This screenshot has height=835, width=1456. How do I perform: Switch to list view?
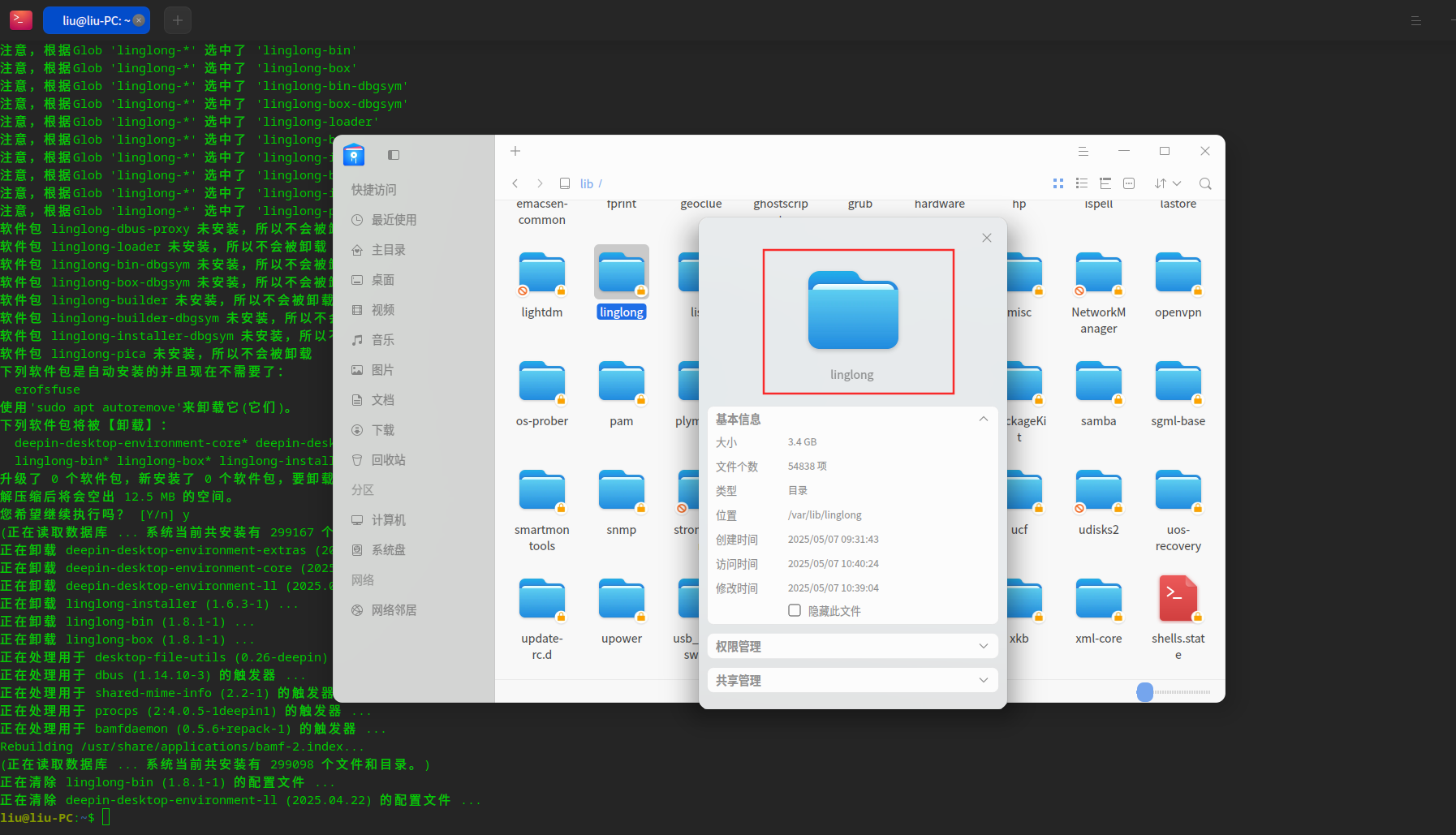(1081, 183)
